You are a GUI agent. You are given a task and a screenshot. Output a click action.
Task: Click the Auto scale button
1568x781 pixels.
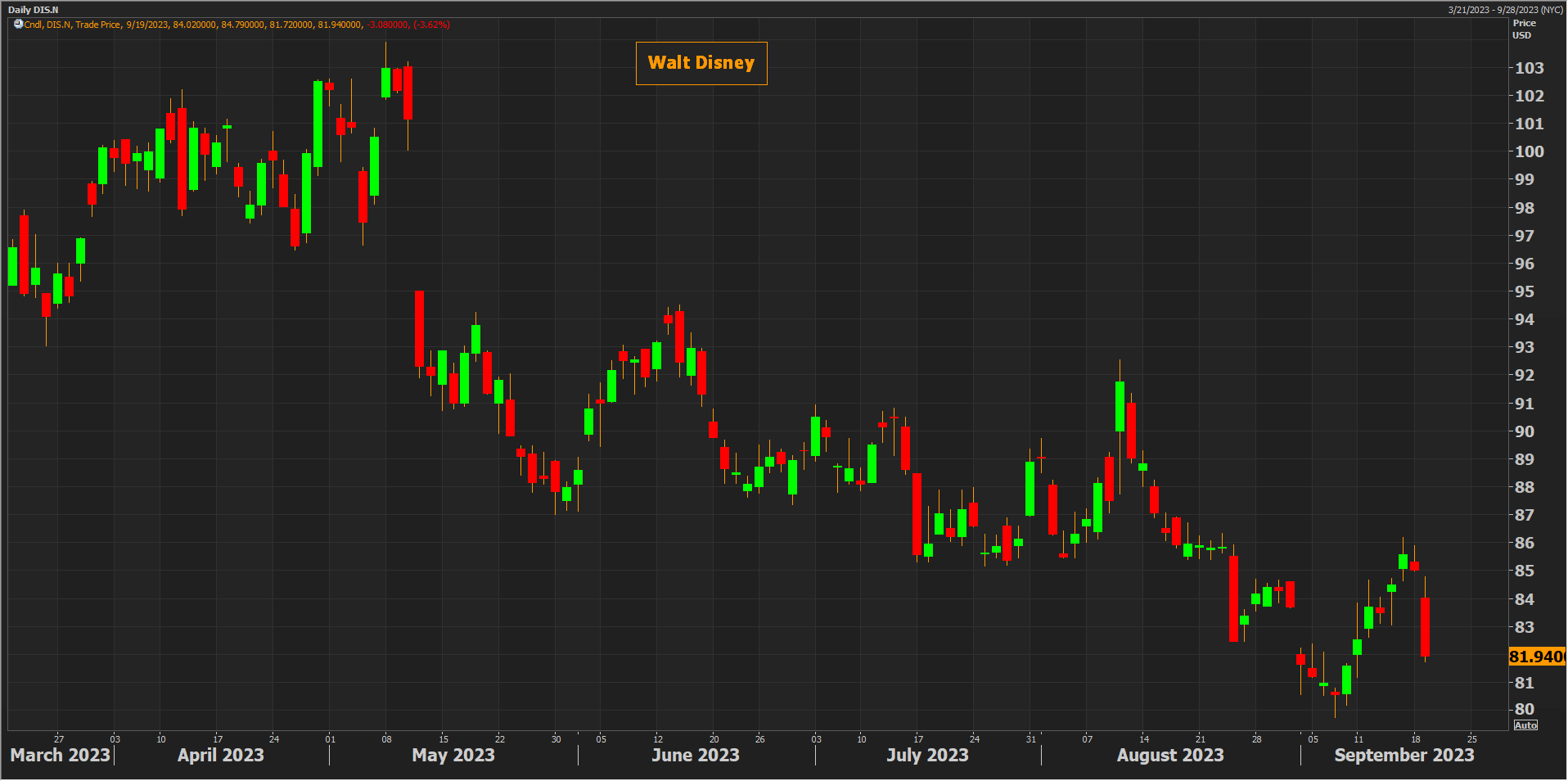(x=1525, y=725)
